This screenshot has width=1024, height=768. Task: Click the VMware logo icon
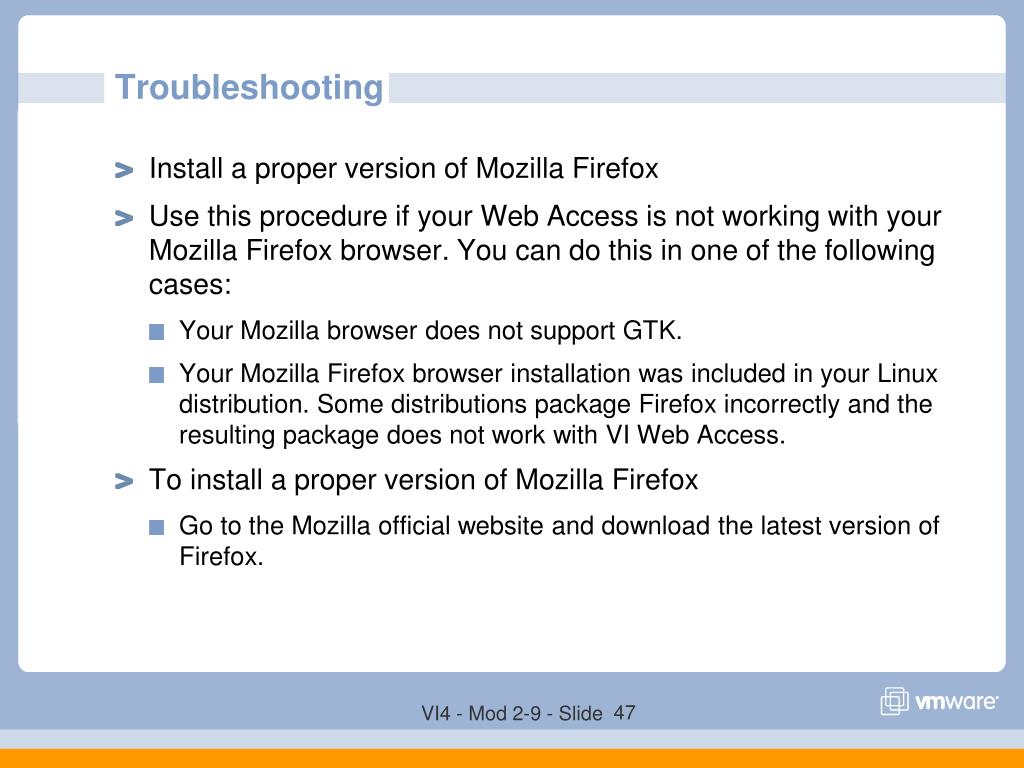tap(939, 701)
